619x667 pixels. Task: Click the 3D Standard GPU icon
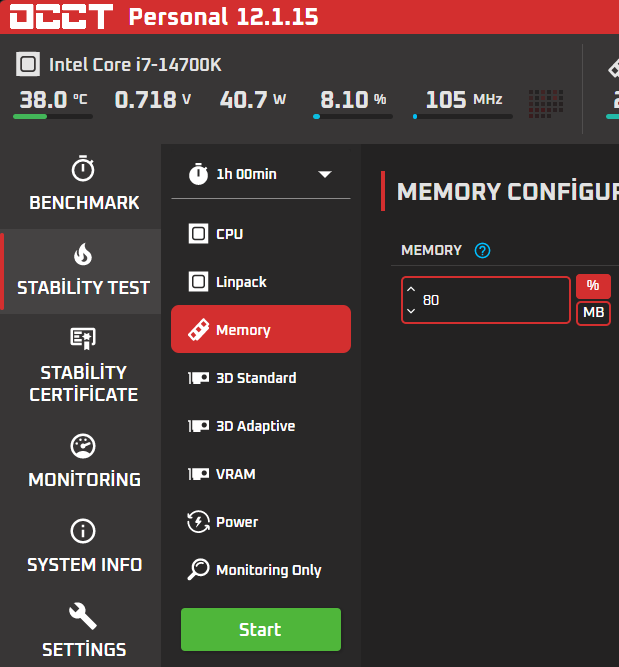tap(198, 378)
